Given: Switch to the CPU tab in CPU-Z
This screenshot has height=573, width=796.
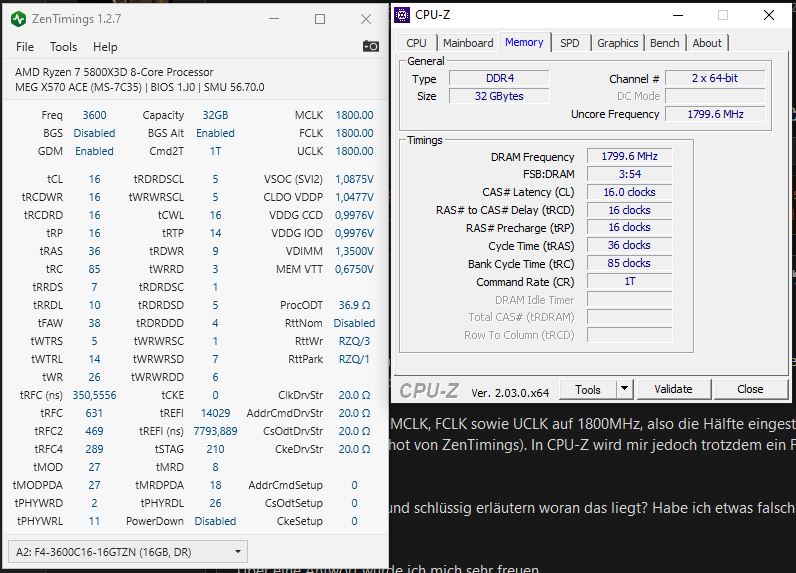Looking at the screenshot, I should coord(416,43).
